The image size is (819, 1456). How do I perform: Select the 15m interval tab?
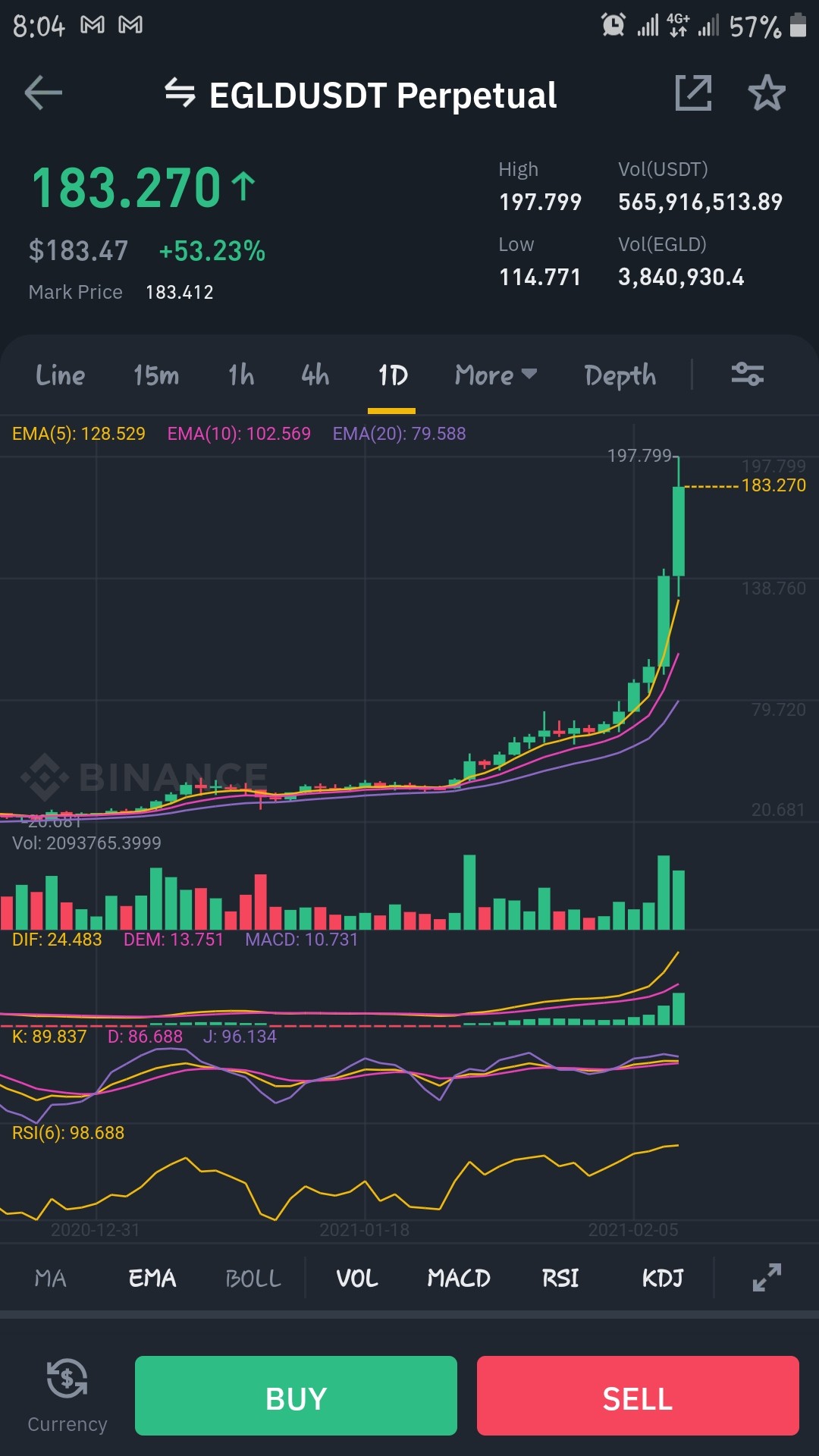click(x=156, y=375)
